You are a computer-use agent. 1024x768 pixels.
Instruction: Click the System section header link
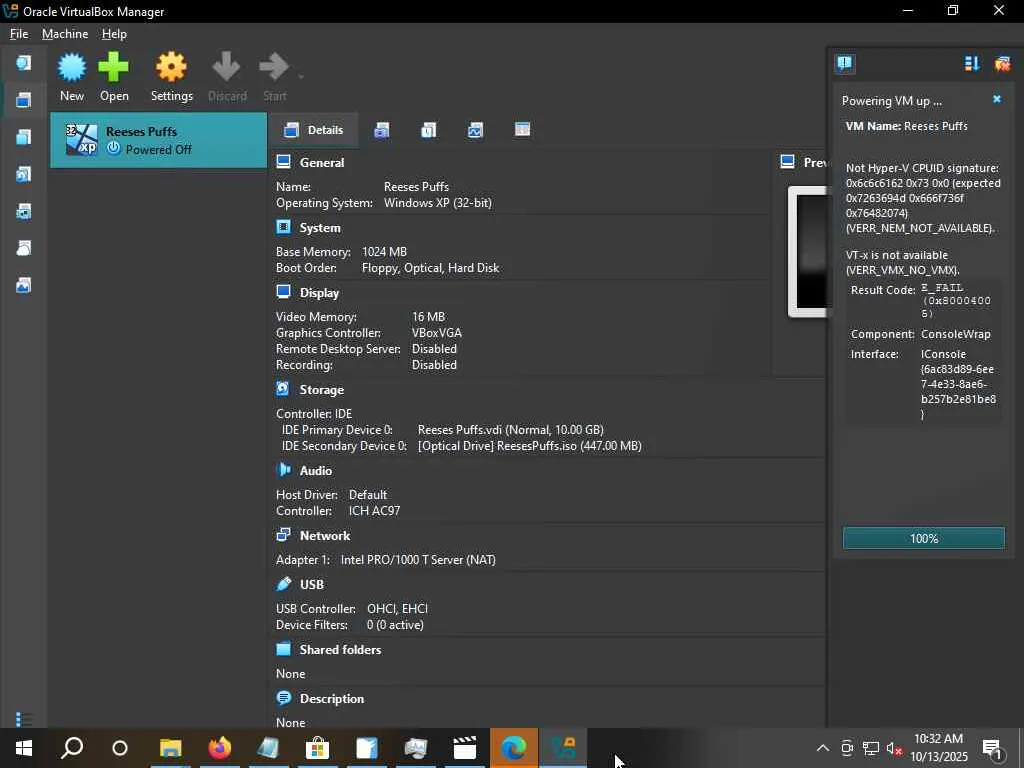[x=319, y=228]
